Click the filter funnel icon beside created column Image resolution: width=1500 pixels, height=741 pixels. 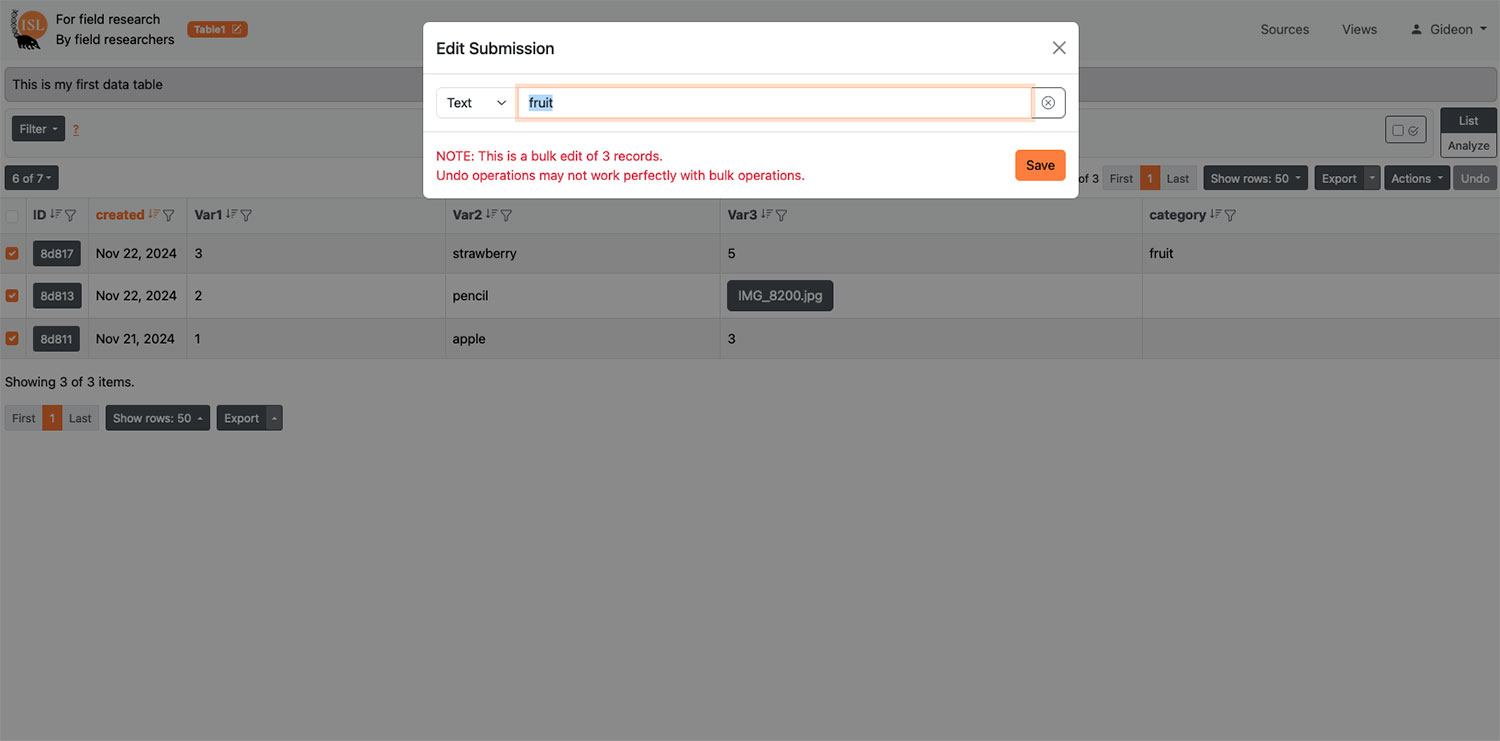pyautogui.click(x=169, y=215)
